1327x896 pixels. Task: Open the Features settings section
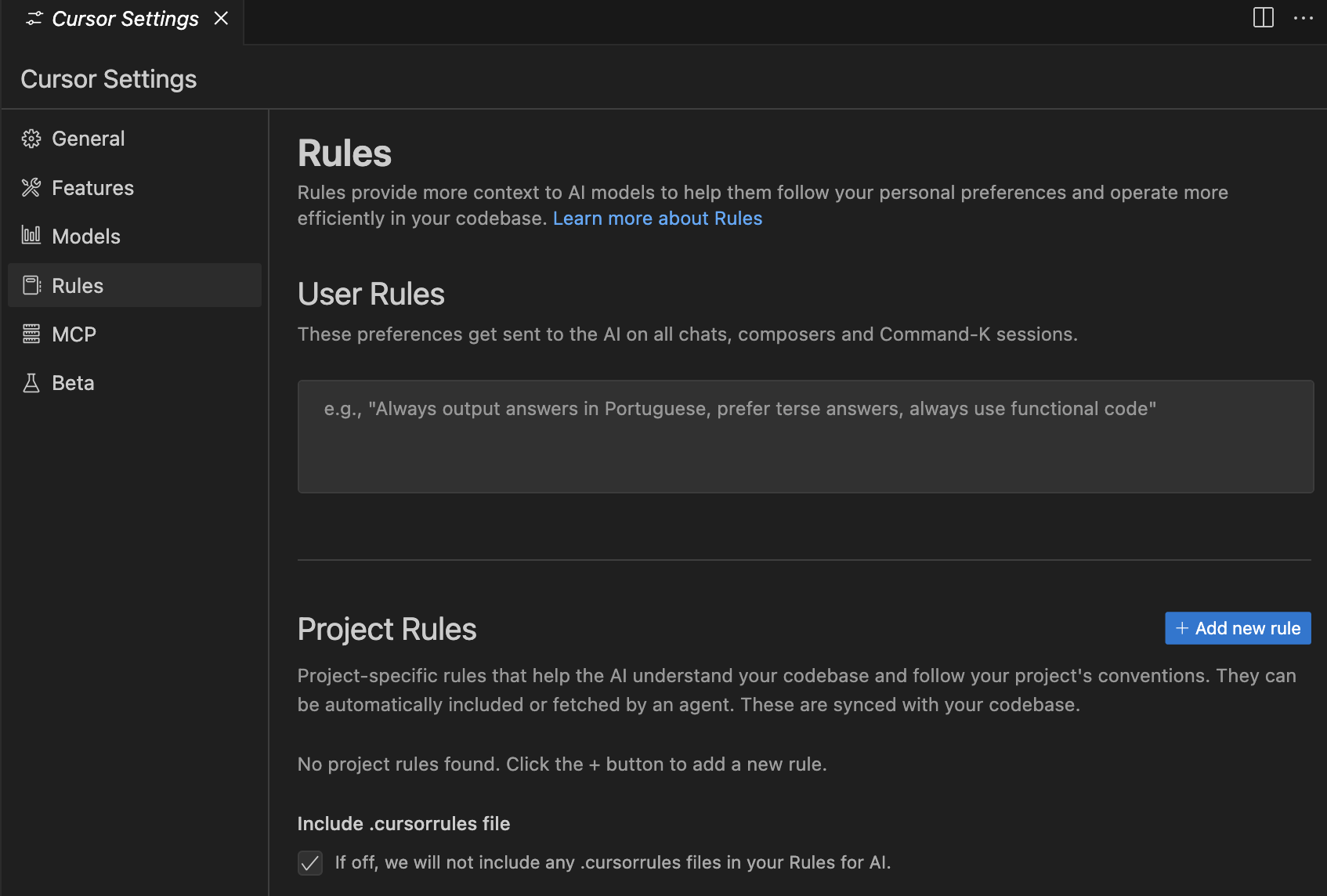coord(135,188)
